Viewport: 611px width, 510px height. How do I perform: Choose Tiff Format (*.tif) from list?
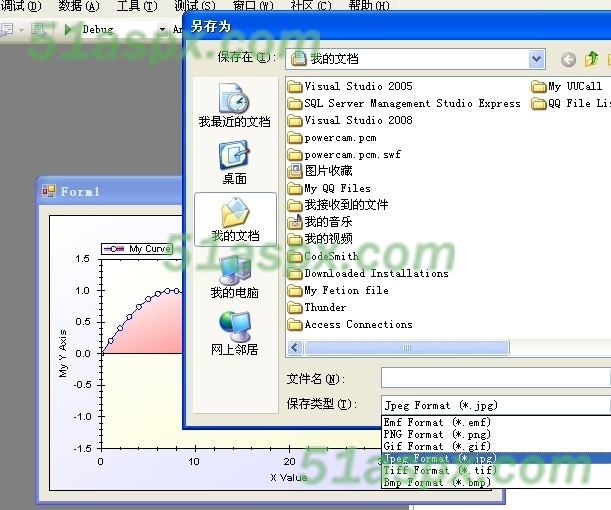point(496,470)
